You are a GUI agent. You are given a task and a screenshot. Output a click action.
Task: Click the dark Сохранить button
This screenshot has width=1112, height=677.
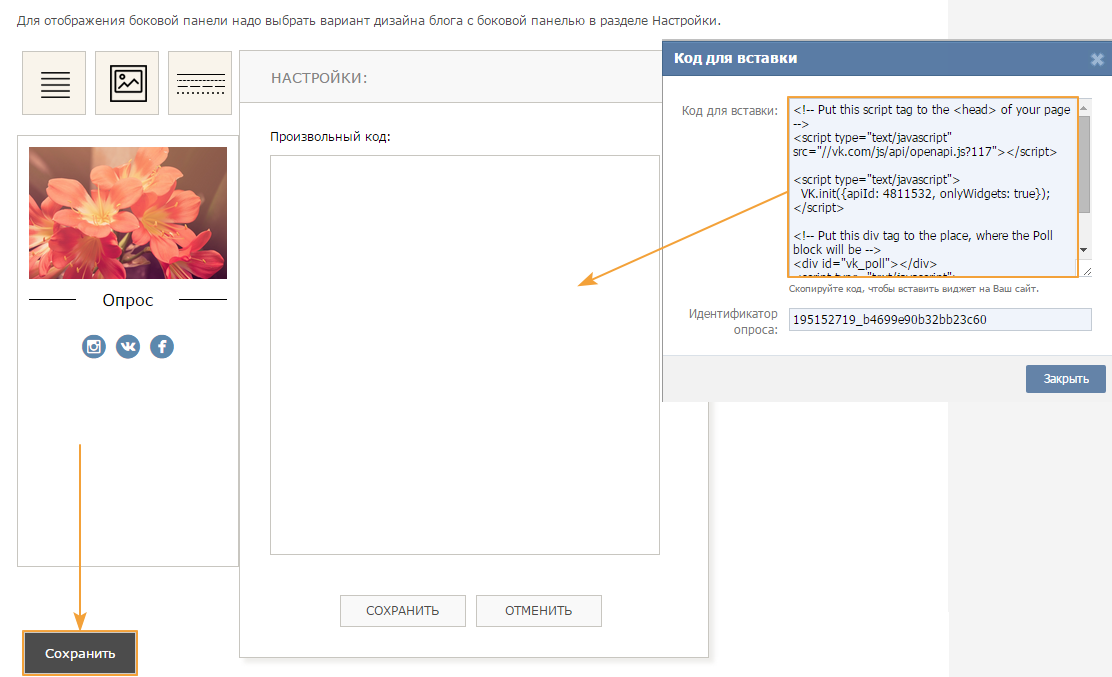80,653
